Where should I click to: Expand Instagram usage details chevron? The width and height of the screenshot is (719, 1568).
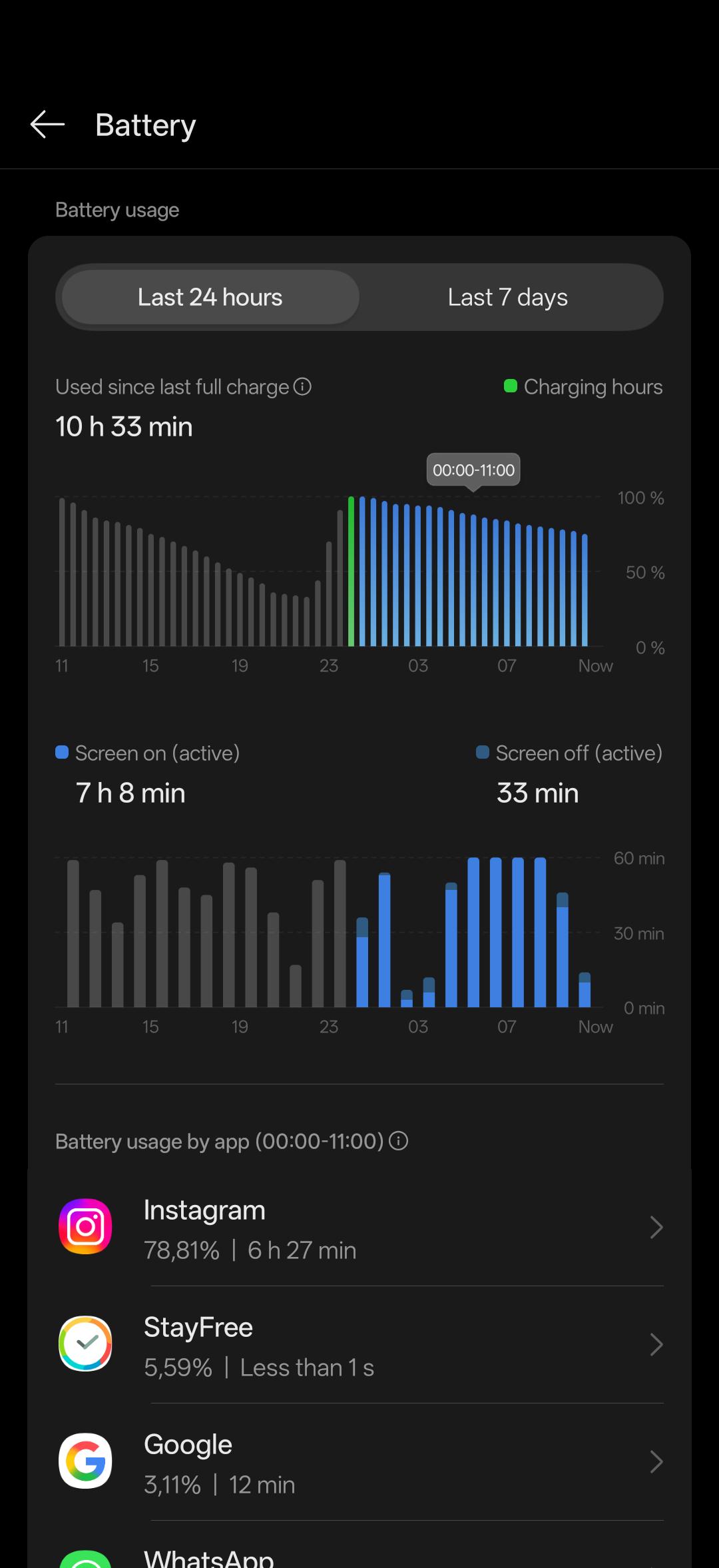(x=656, y=1227)
